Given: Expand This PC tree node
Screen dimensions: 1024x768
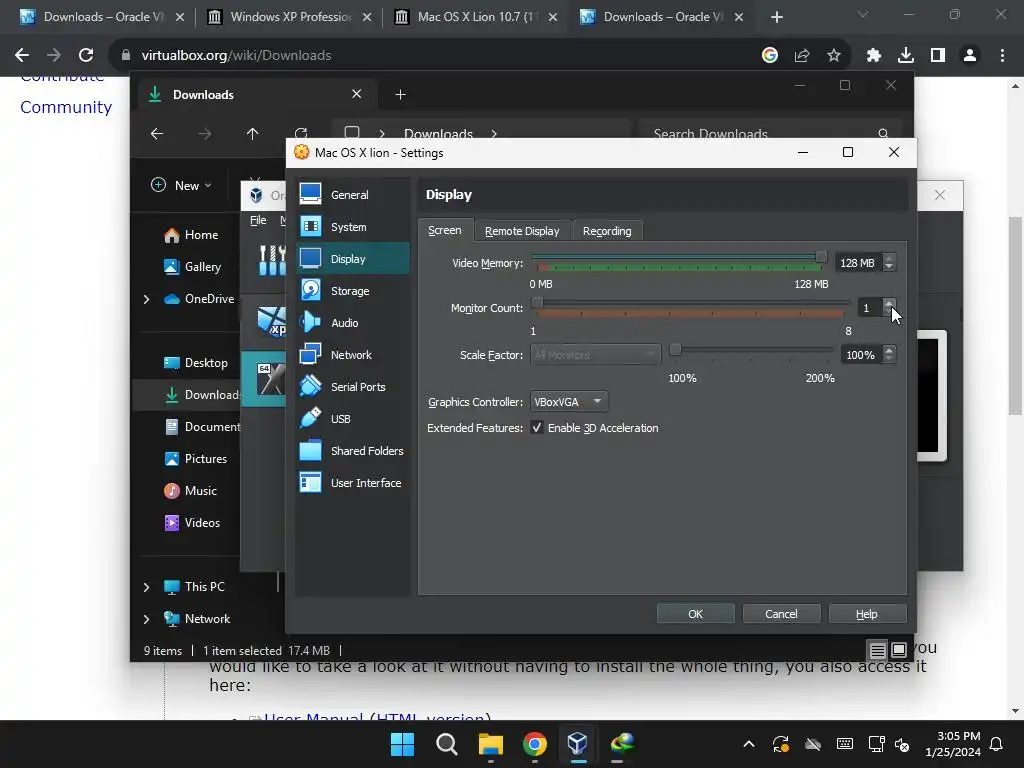Looking at the screenshot, I should [x=146, y=587].
